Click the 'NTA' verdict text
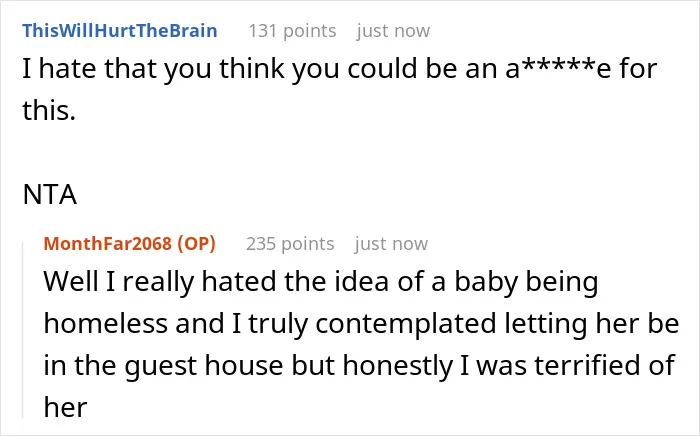Viewport: 700px width, 436px height. [50, 195]
